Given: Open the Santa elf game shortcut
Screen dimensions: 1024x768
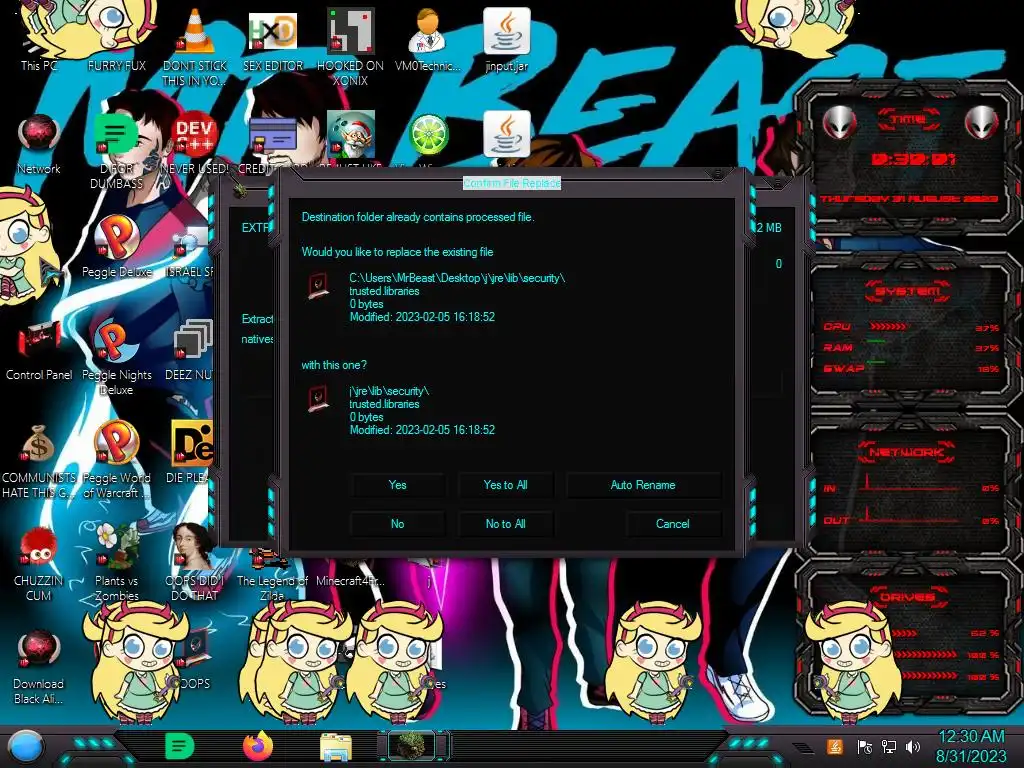Looking at the screenshot, I should pyautogui.click(x=350, y=135).
